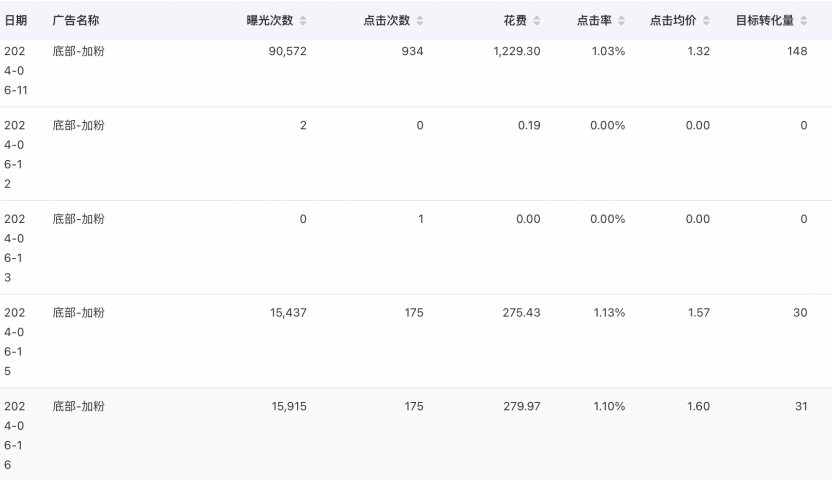Viewport: 832px width, 480px height.
Task: Click 底部-加粉 in the 2024-06-12 row
Action: coord(79,125)
